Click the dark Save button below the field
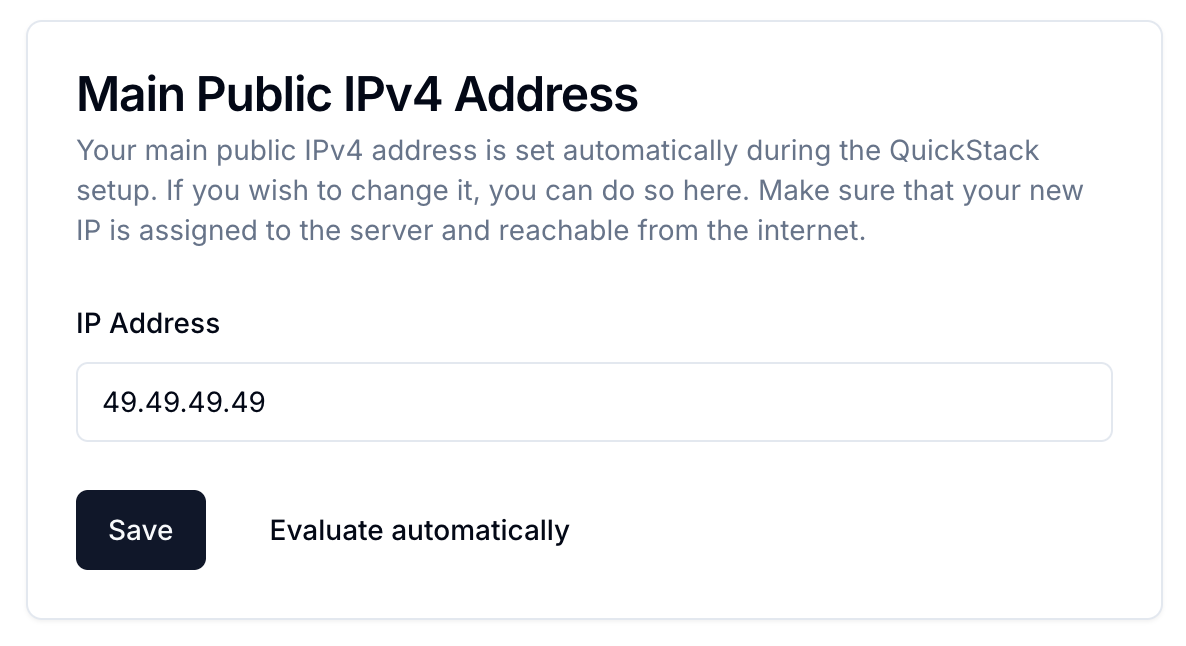The height and width of the screenshot is (646, 1186). point(141,530)
